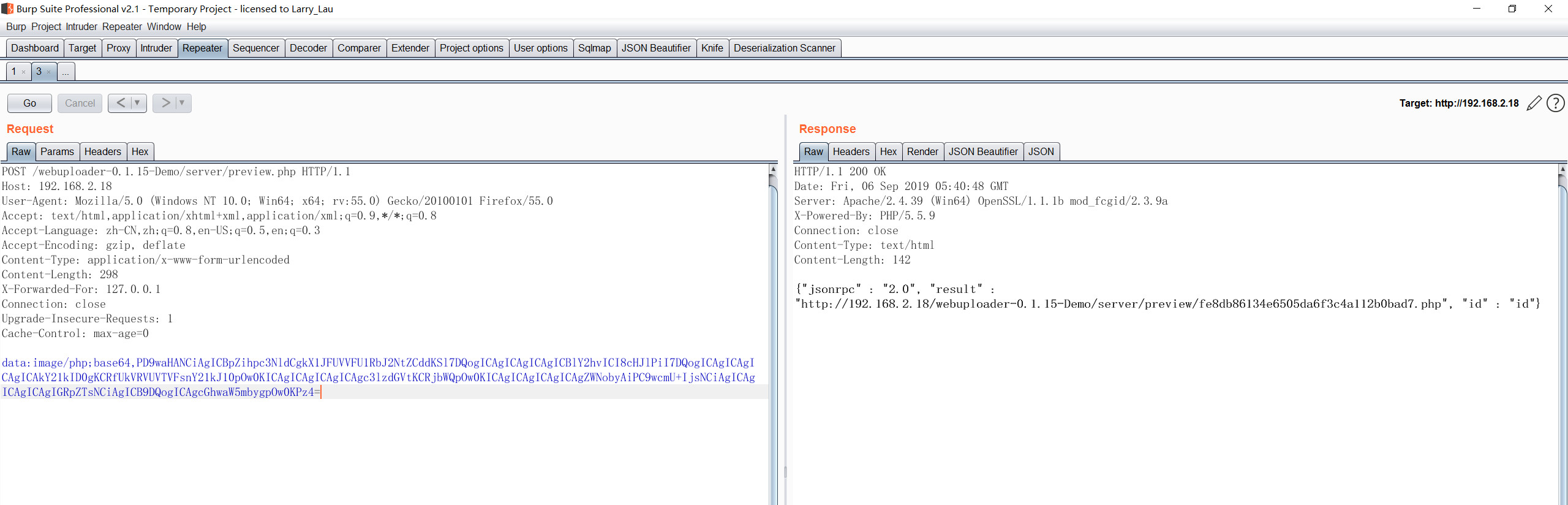Go back to previous request with < button
This screenshot has width=1568, height=505.
(x=121, y=103)
